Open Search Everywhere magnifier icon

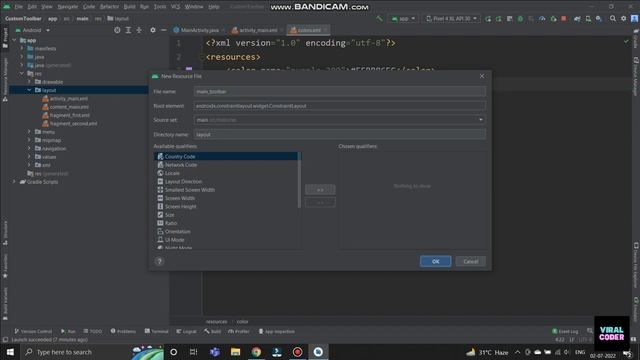tap(613, 19)
